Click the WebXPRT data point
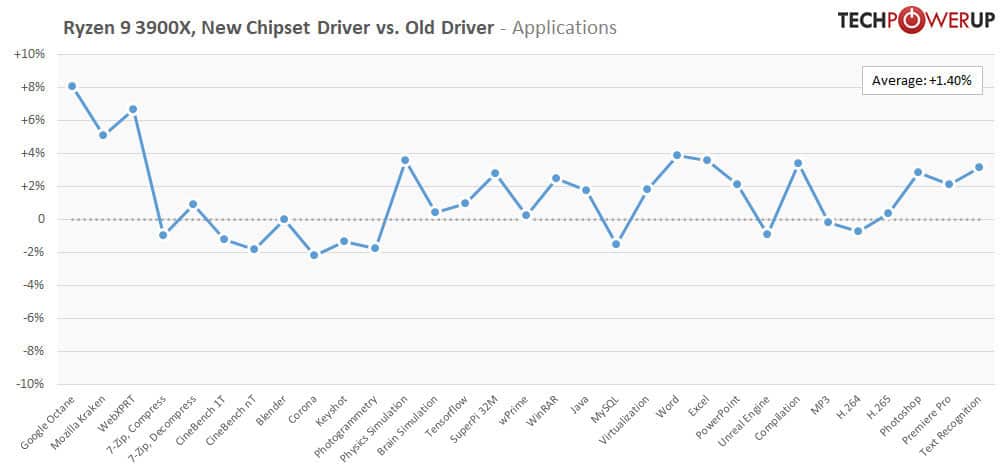Viewport: 1003px width, 472px height. tap(133, 109)
